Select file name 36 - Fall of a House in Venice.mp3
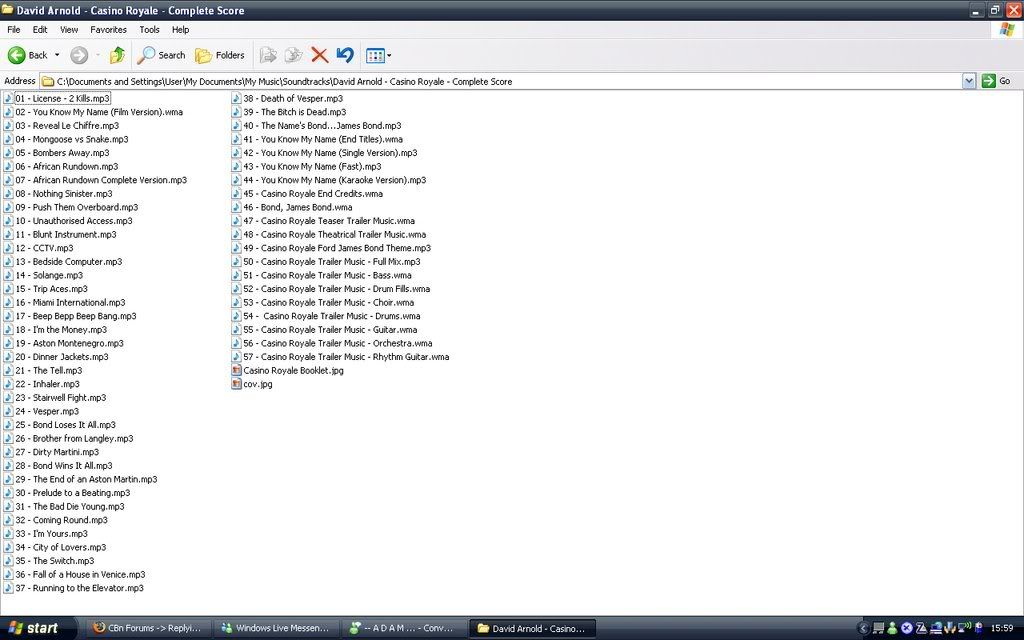This screenshot has height=640, width=1024. tap(80, 574)
